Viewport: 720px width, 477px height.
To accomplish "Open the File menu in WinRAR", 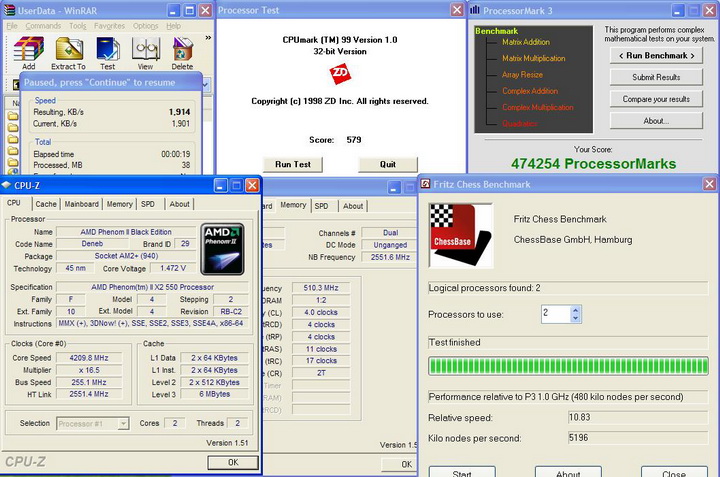I will pos(12,26).
